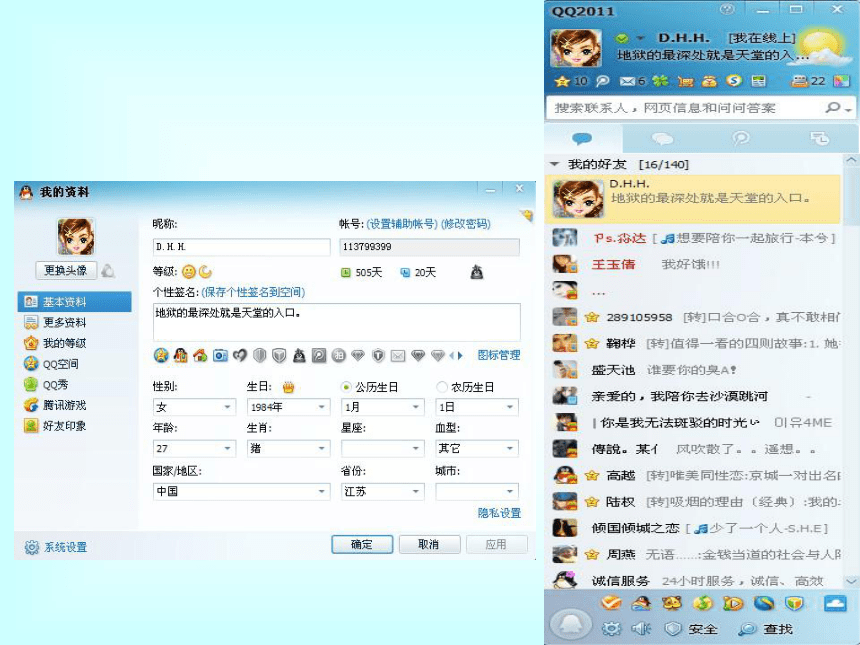Open the 性别 dropdown showing 女

pos(194,407)
